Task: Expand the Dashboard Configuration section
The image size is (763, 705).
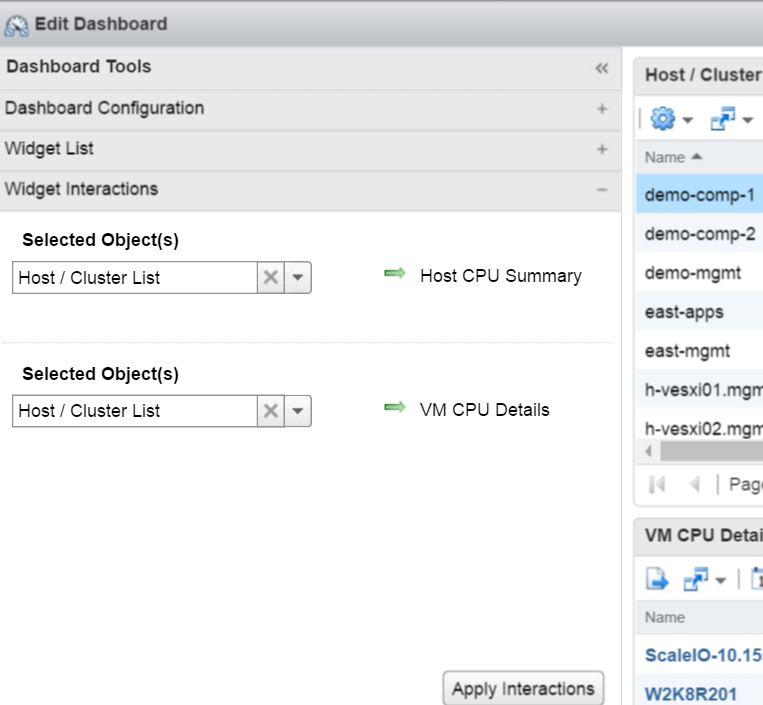Action: (x=601, y=109)
